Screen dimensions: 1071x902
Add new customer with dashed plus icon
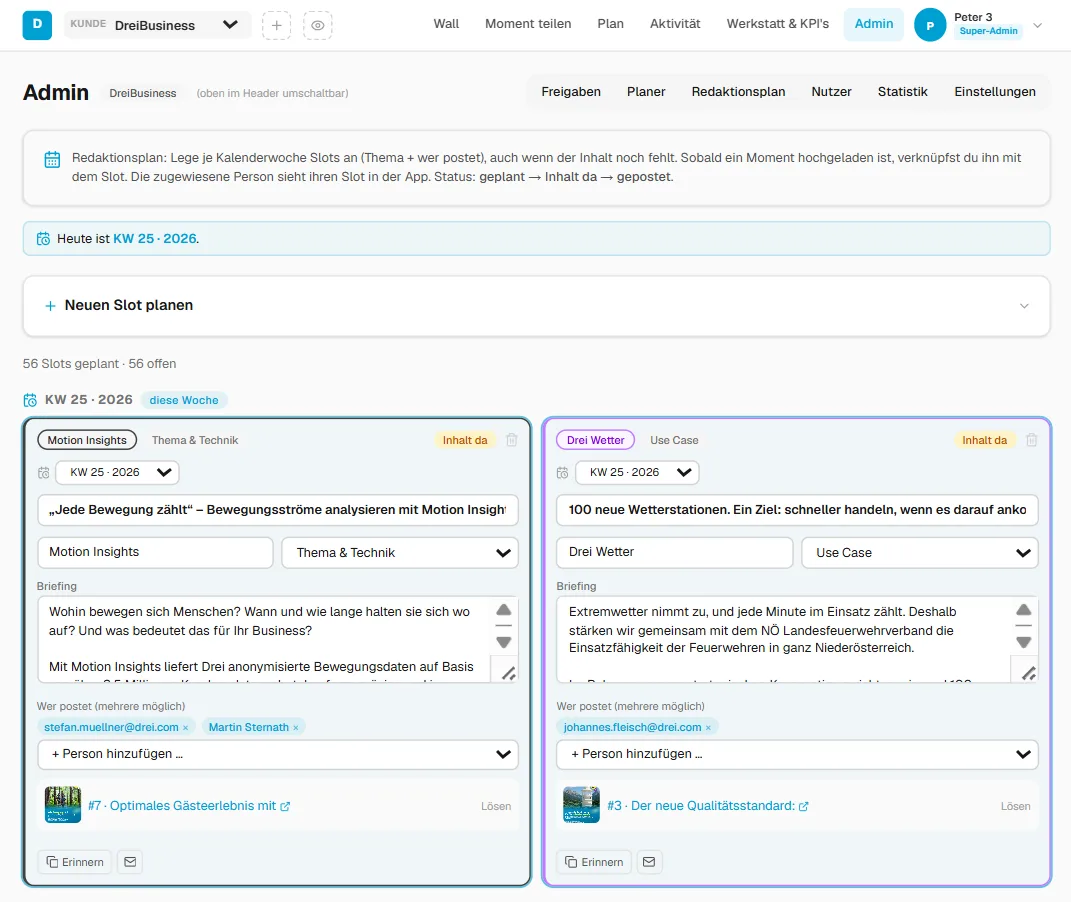[276, 25]
